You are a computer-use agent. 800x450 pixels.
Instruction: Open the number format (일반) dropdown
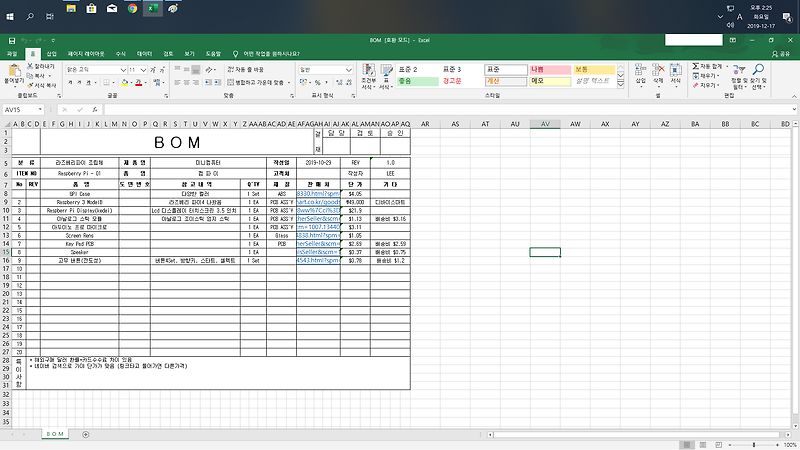click(349, 70)
